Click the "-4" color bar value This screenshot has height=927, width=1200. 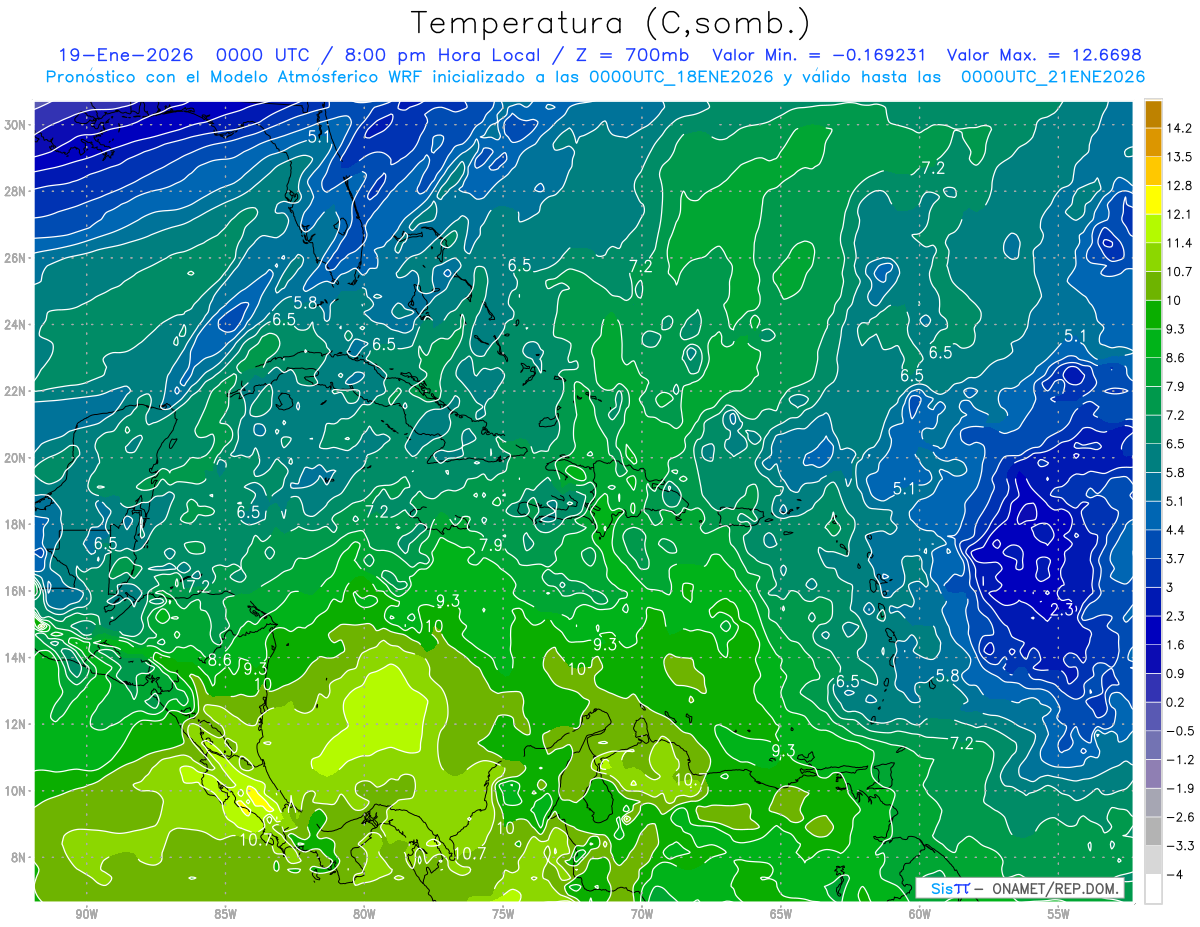1176,874
